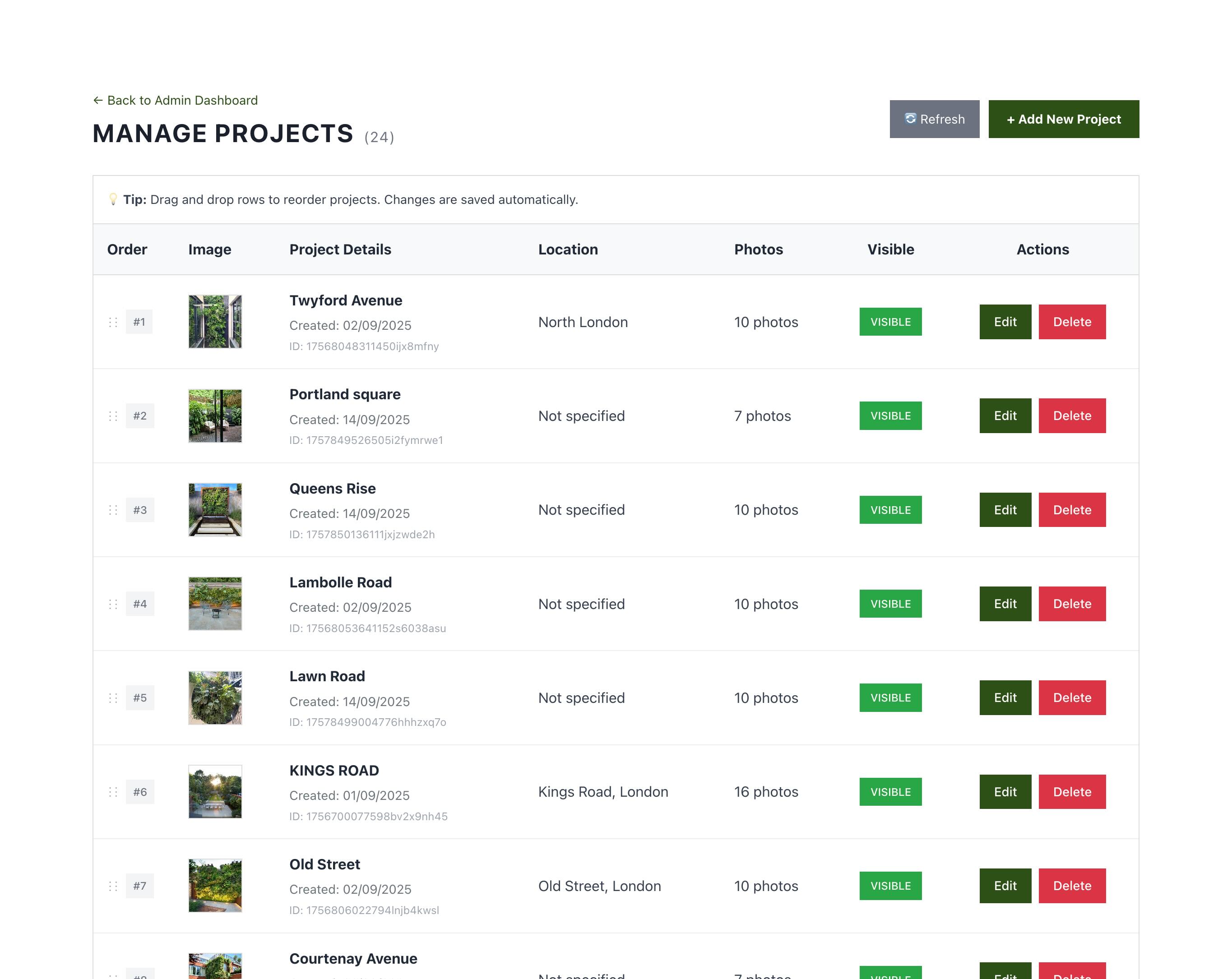Toggle visibility of Twyford Avenue project
1232x979 pixels.
890,322
